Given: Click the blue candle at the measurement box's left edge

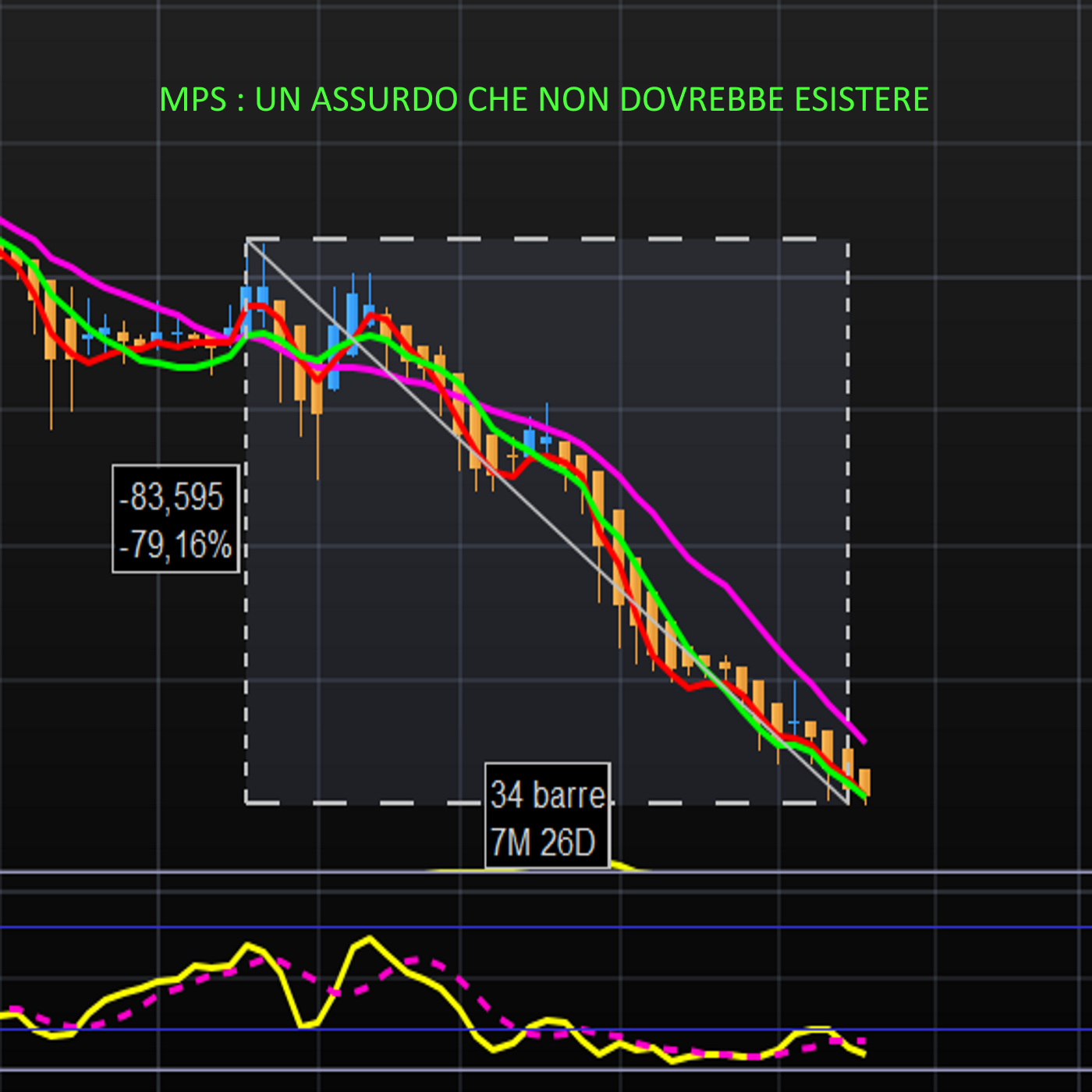Looking at the screenshot, I should (246, 300).
